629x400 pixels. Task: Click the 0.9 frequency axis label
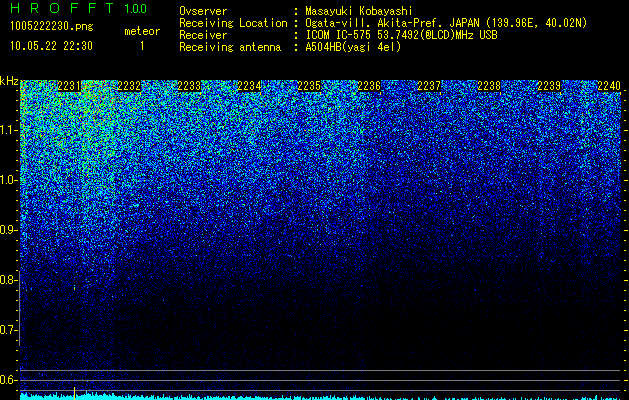pyautogui.click(x=8, y=230)
